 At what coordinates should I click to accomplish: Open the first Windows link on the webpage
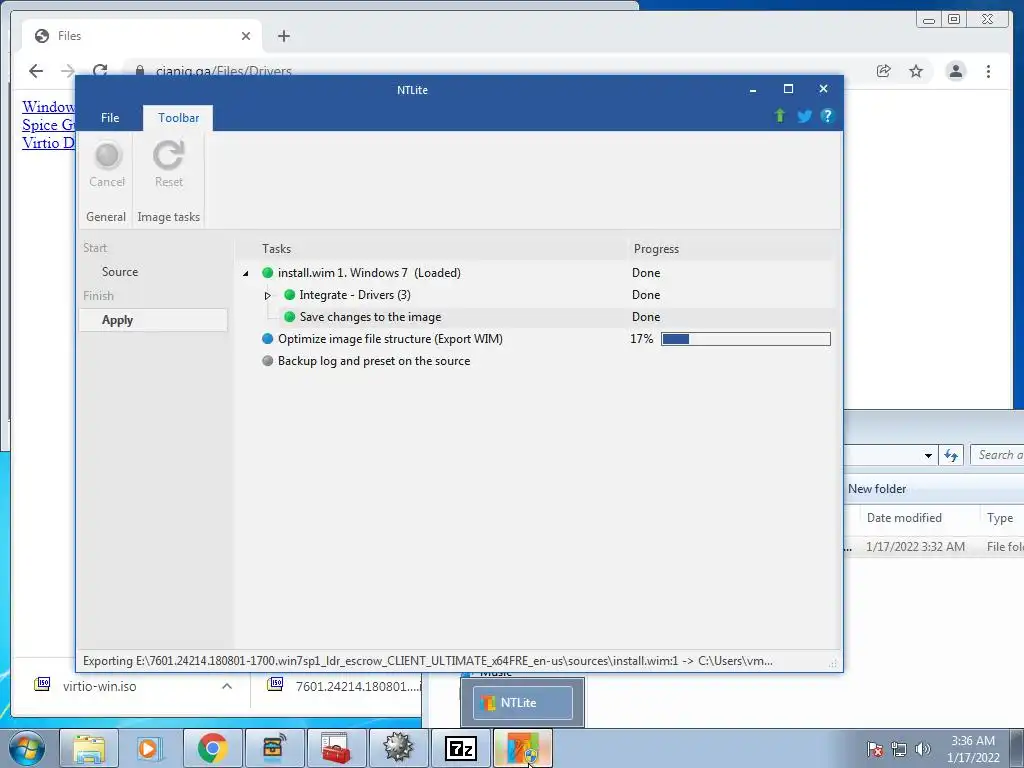(x=48, y=106)
